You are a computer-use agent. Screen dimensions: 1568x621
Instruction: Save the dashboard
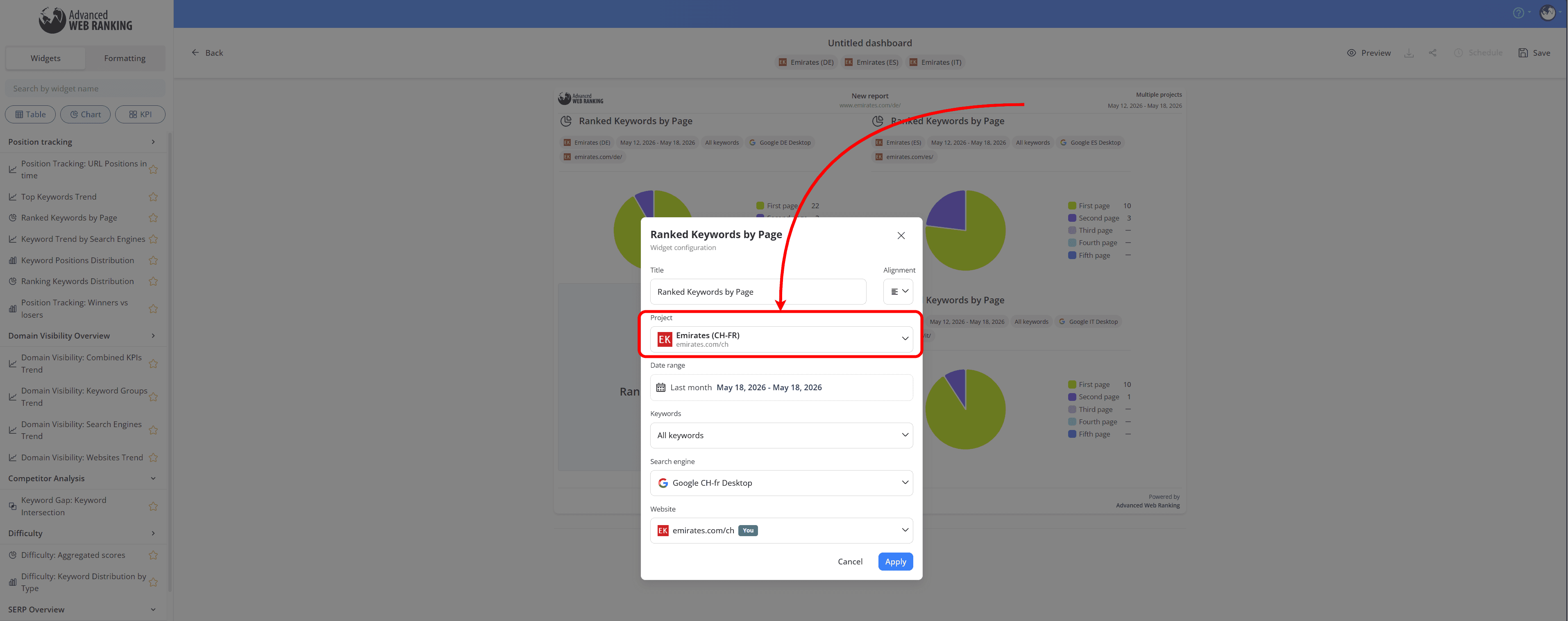1534,53
